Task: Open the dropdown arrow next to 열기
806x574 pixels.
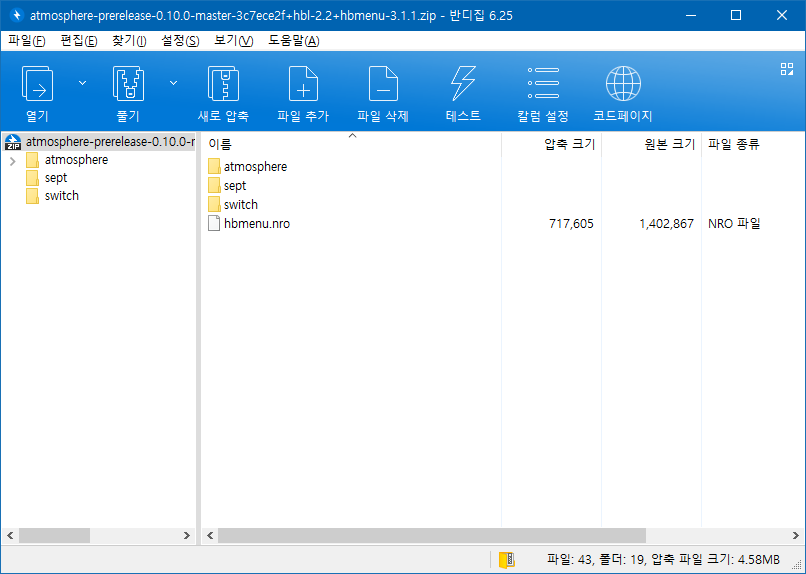Action: click(82, 83)
